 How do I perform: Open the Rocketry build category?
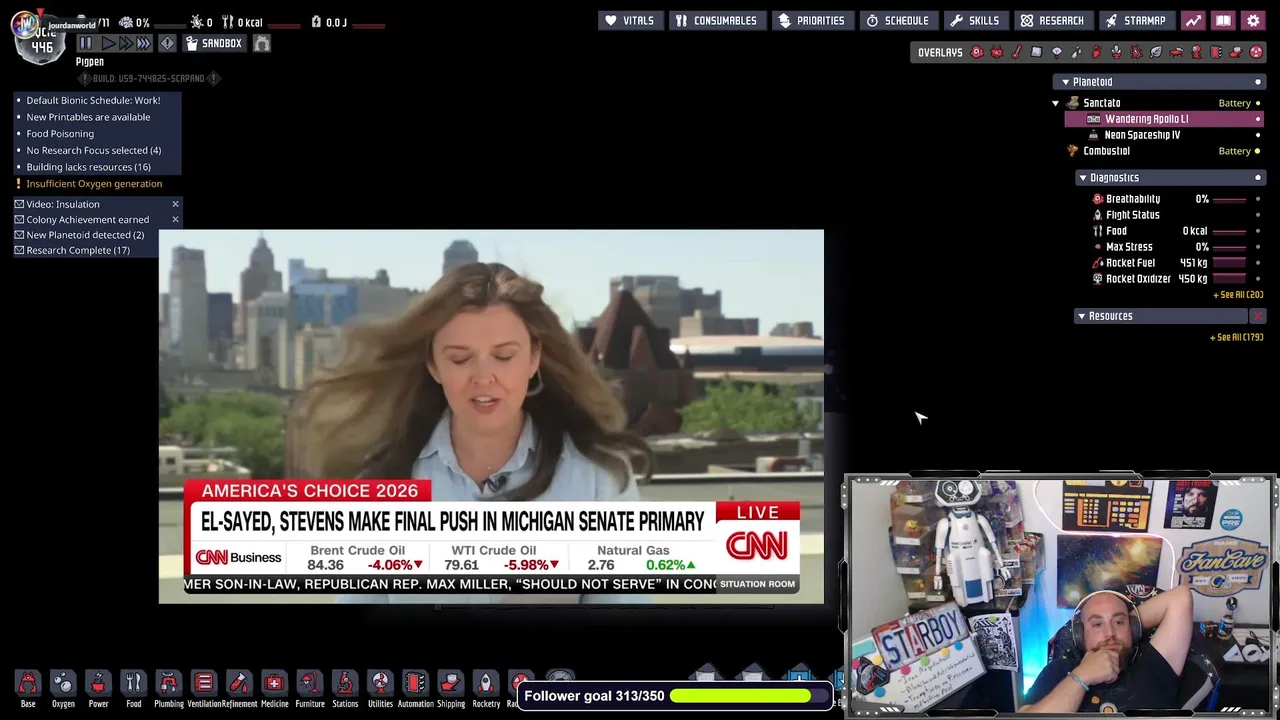[486, 689]
